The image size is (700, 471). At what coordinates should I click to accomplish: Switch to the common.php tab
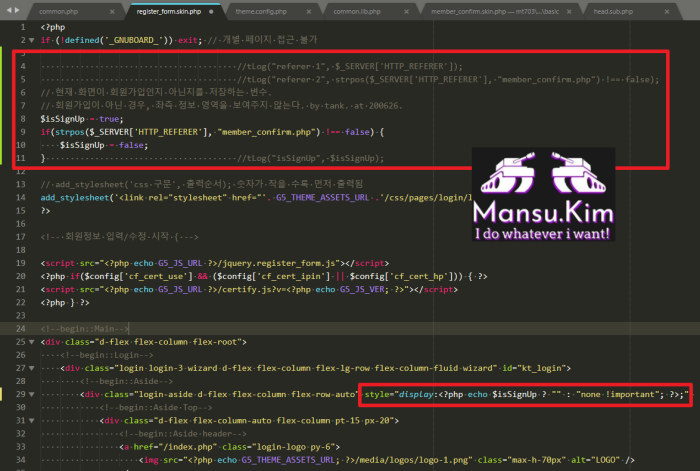click(x=58, y=12)
